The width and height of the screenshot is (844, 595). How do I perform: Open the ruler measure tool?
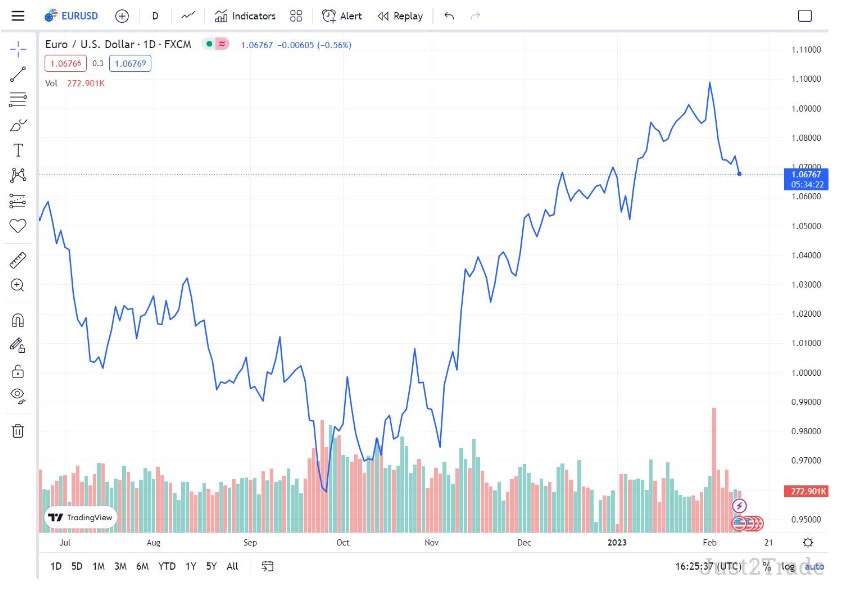18,260
